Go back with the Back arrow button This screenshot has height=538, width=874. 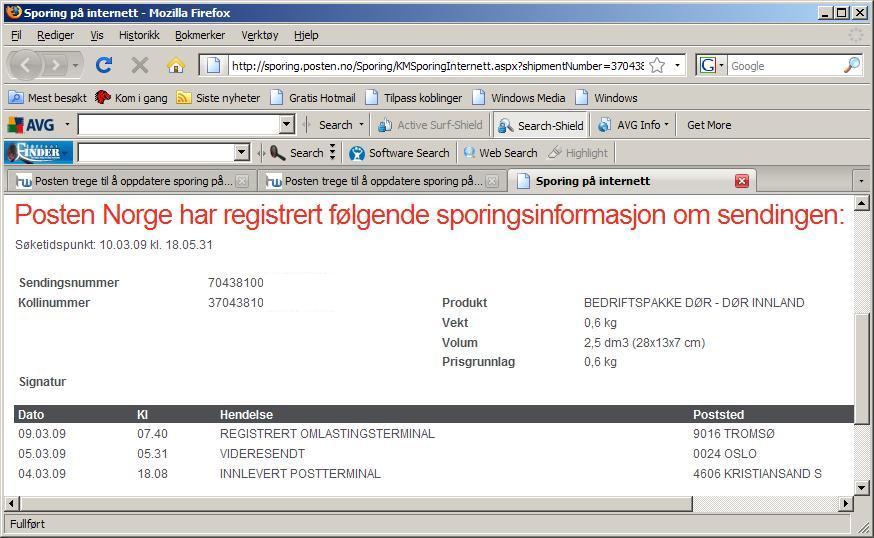25,65
